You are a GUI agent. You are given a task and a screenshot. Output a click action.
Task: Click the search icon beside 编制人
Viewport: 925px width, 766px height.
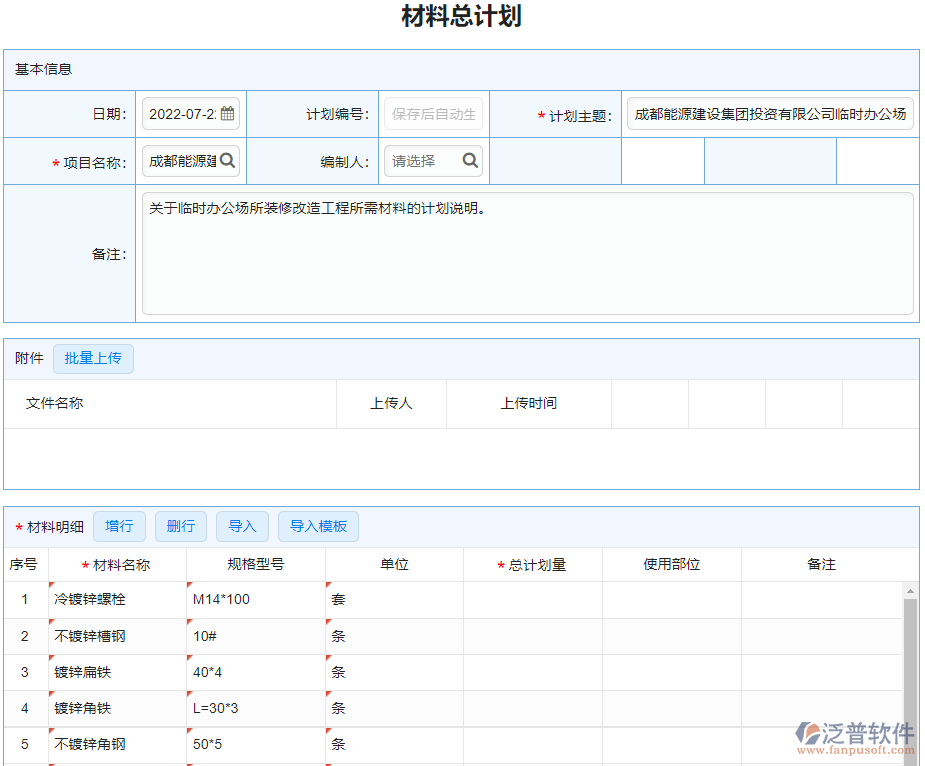click(470, 160)
